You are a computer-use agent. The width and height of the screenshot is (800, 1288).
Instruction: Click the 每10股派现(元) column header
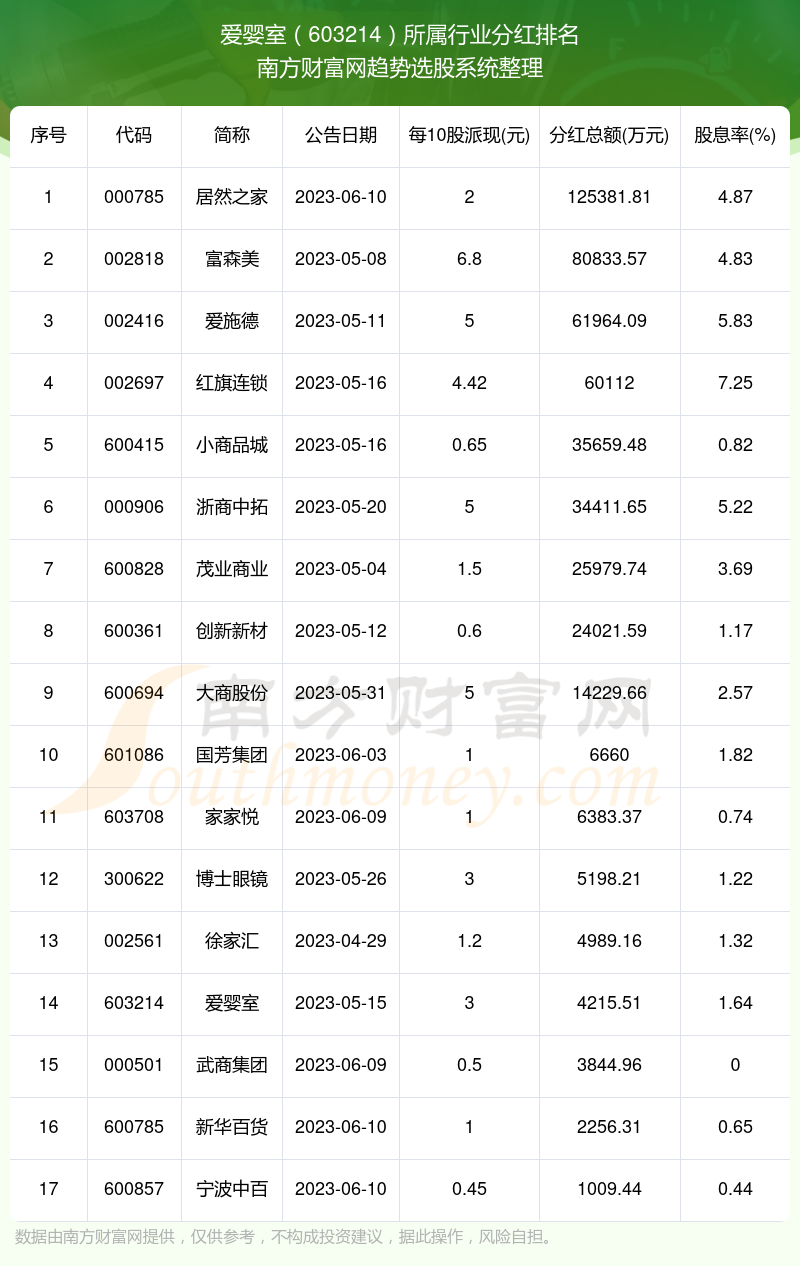469,135
